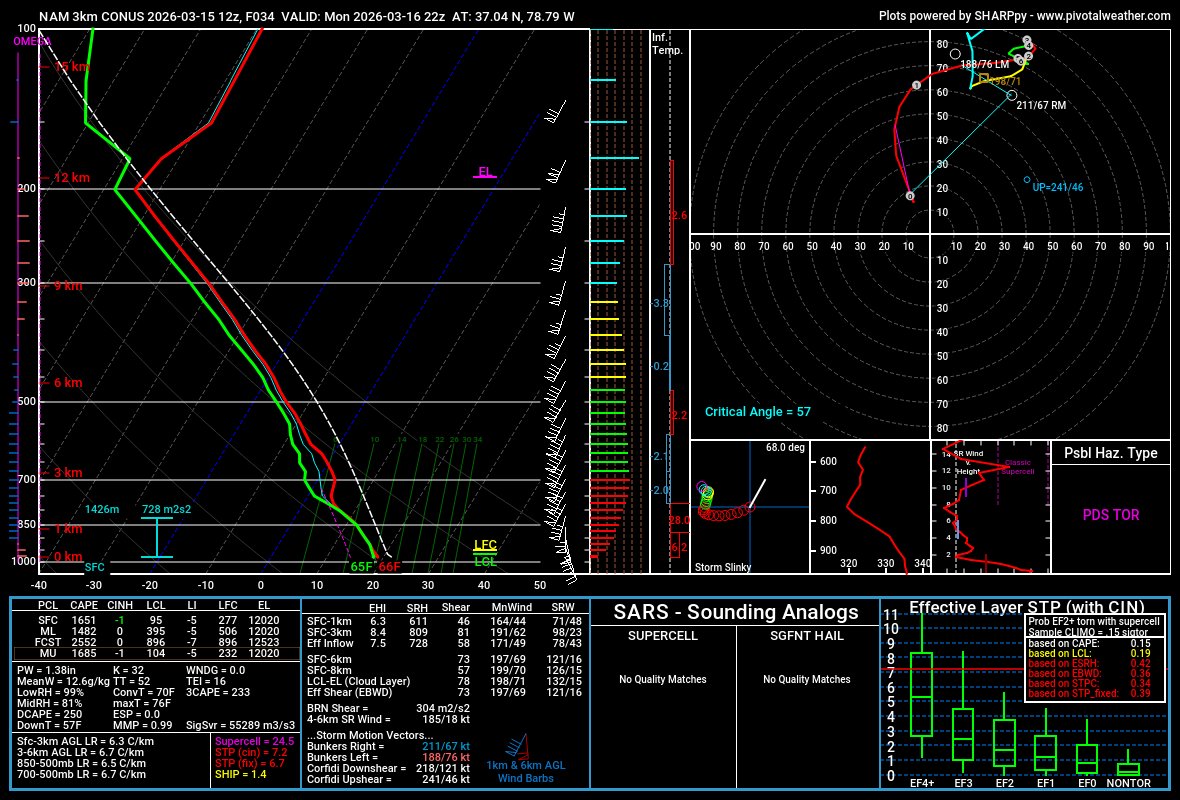The image size is (1180, 800).
Task: Select the '9 km' height label
Action: point(68,285)
